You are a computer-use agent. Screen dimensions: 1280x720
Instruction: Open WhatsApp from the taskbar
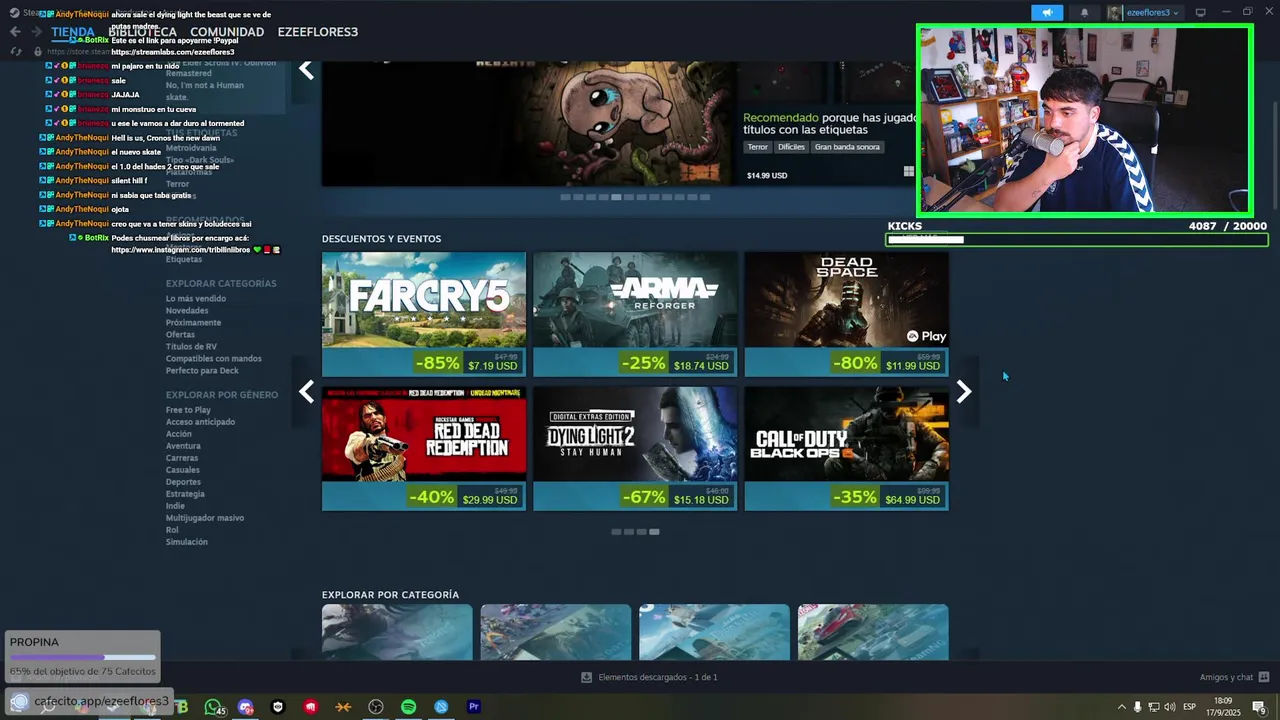click(213, 707)
